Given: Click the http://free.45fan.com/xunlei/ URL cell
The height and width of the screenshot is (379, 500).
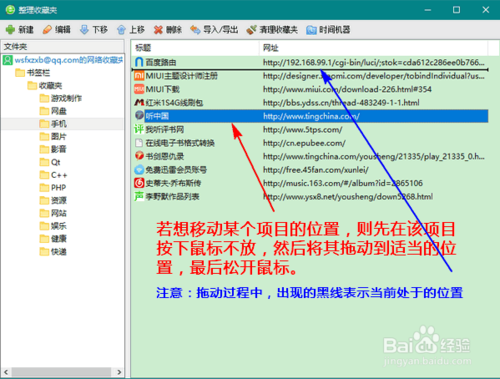Looking at the screenshot, I should (x=316, y=170).
